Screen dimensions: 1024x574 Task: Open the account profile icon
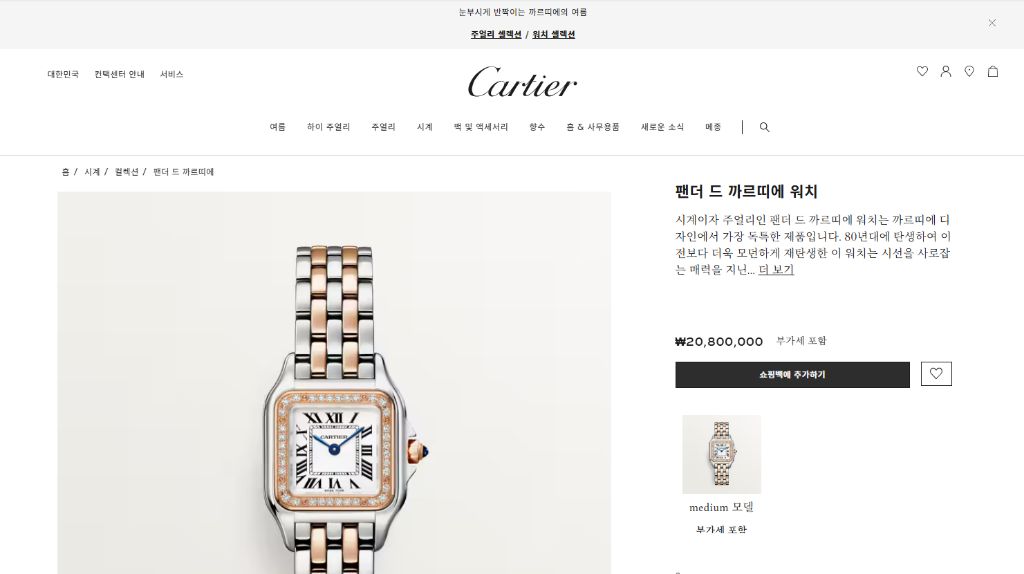coord(946,71)
